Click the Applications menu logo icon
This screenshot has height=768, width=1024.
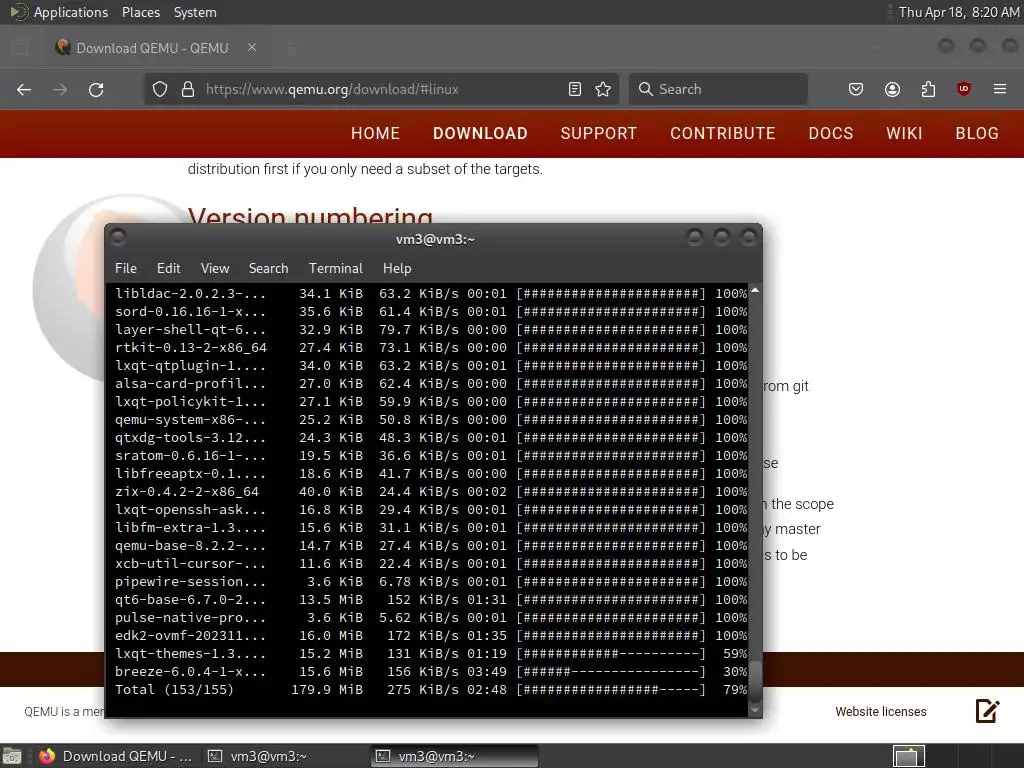(x=18, y=12)
